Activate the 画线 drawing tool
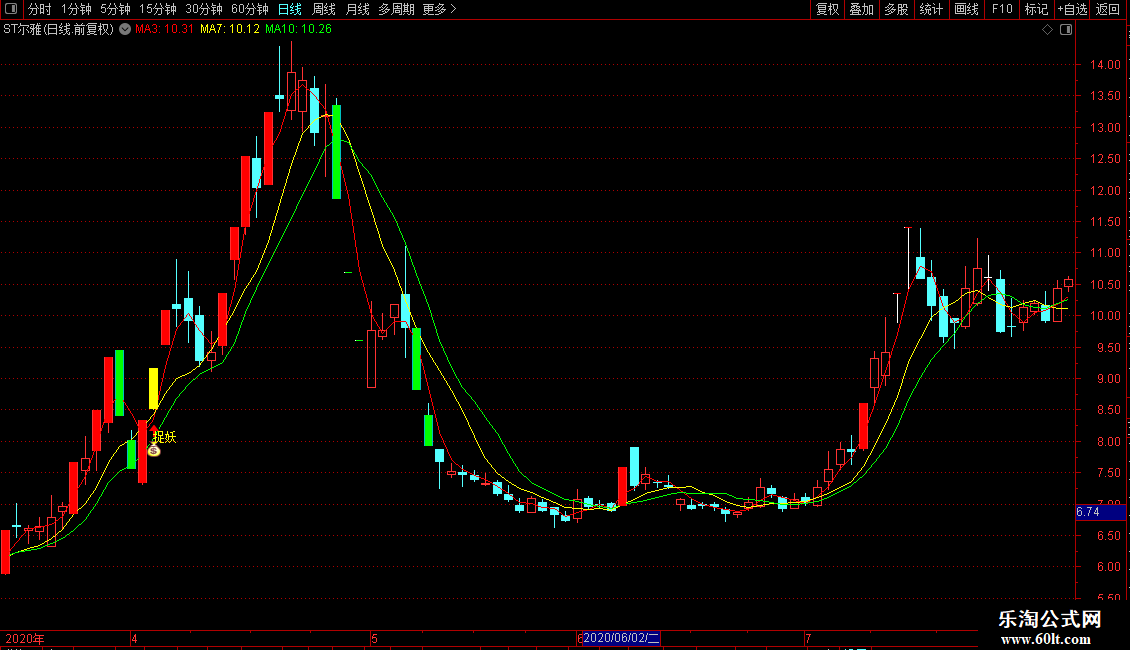The image size is (1130, 650). pyautogui.click(x=966, y=9)
